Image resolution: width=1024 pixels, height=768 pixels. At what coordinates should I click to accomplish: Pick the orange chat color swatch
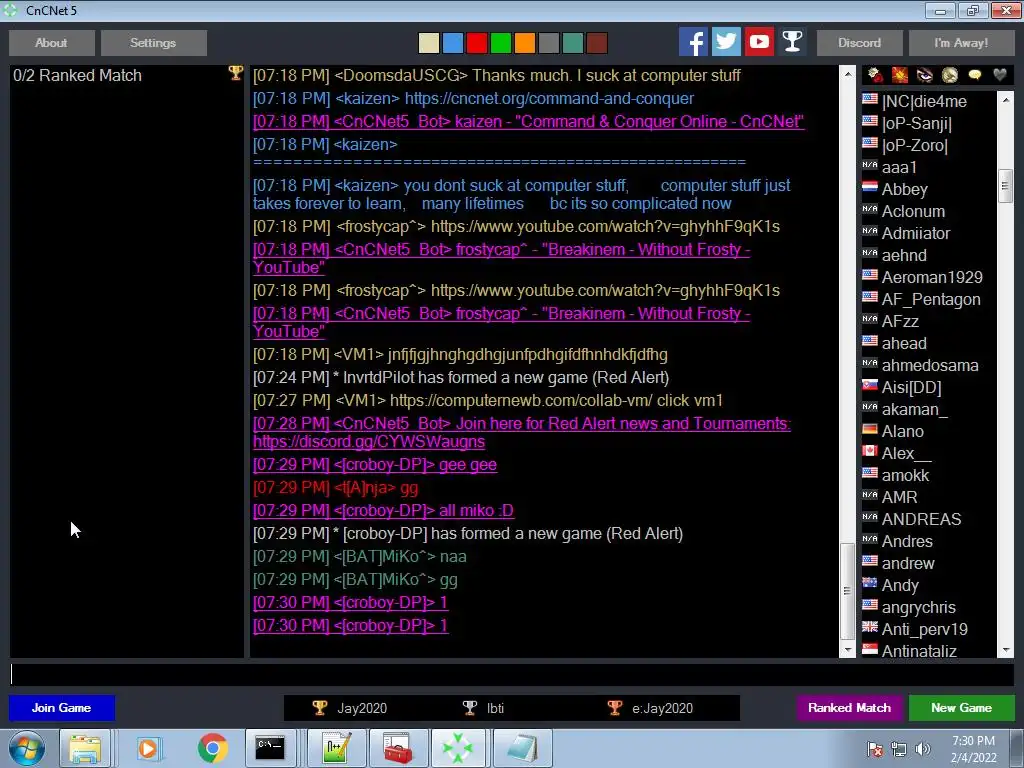click(524, 43)
